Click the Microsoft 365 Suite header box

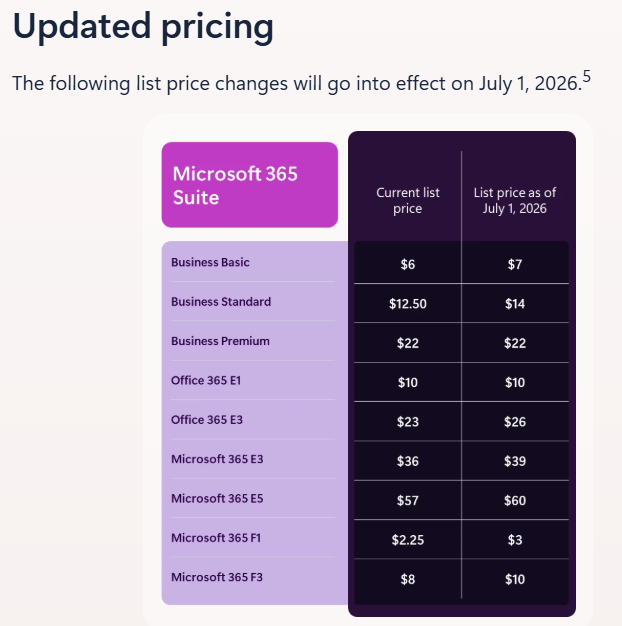[x=250, y=185]
